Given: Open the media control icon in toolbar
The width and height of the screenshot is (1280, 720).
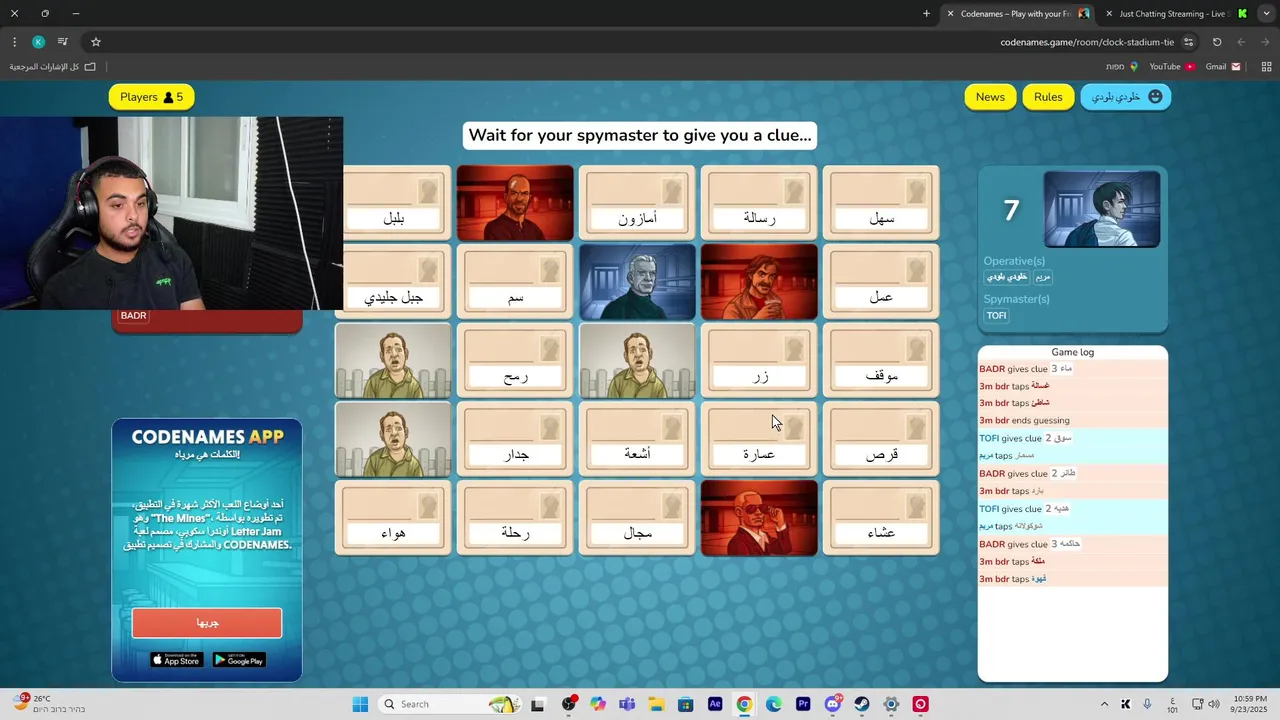Looking at the screenshot, I should [x=62, y=42].
